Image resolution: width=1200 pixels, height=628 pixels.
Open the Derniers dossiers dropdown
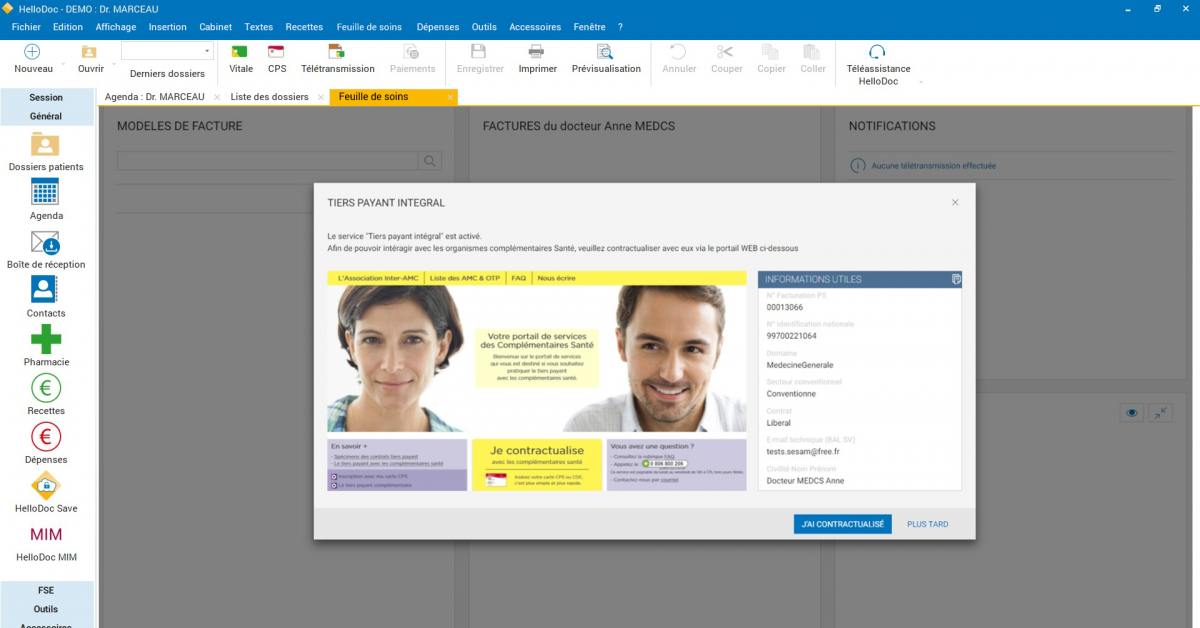pos(207,50)
